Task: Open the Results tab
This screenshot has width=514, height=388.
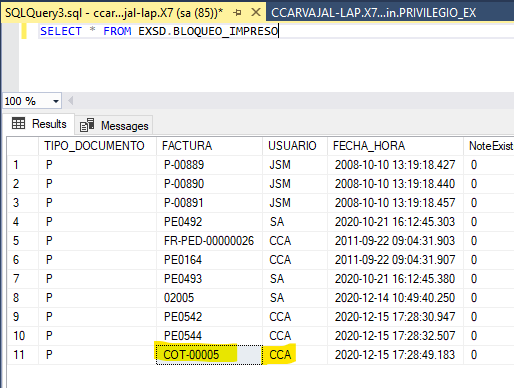Action: point(39,124)
